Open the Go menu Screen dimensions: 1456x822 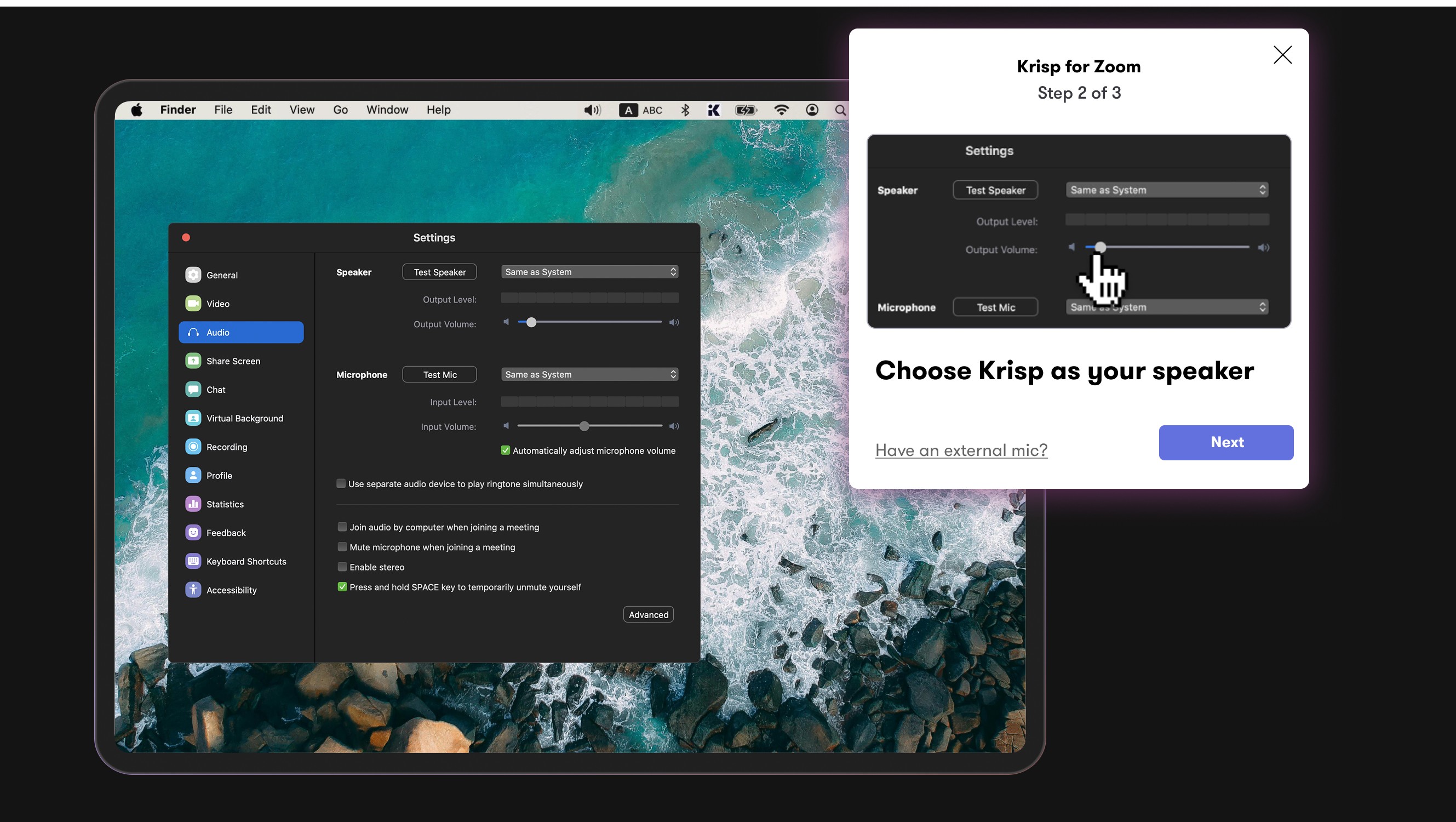click(x=340, y=110)
